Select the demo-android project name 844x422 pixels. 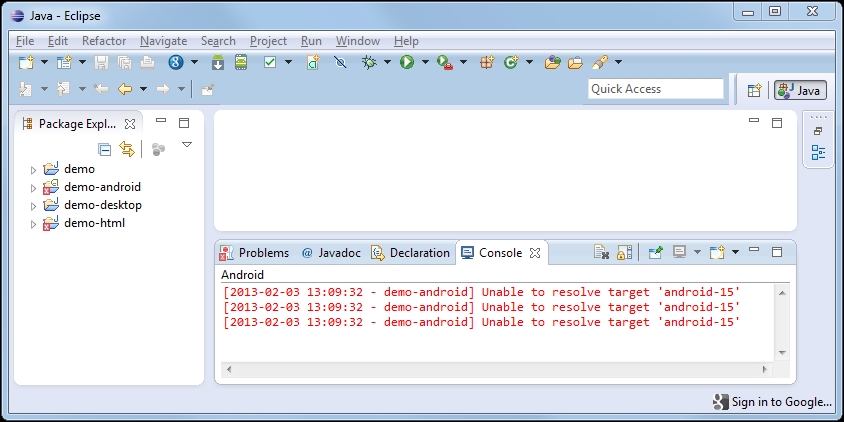point(102,187)
